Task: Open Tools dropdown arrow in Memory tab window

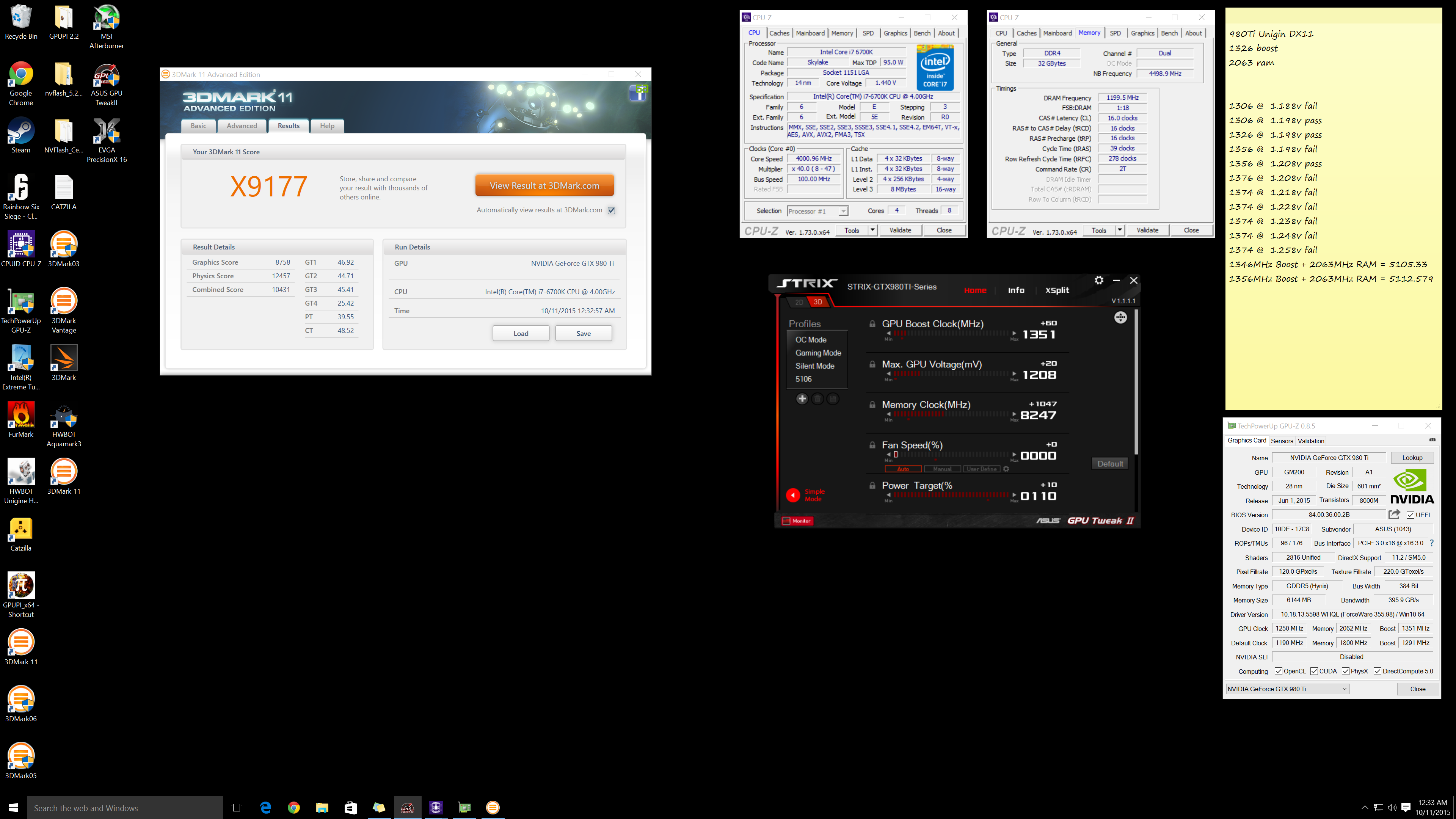Action: pyautogui.click(x=1119, y=230)
